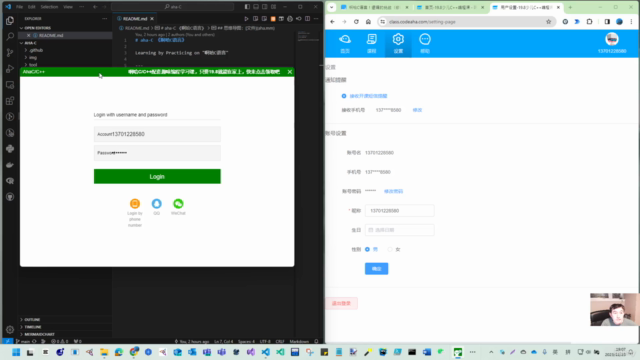Viewport: 640px width, 360px height.
Task: Open Chrome side panel icon
Action: pyautogui.click(x=607, y=22)
